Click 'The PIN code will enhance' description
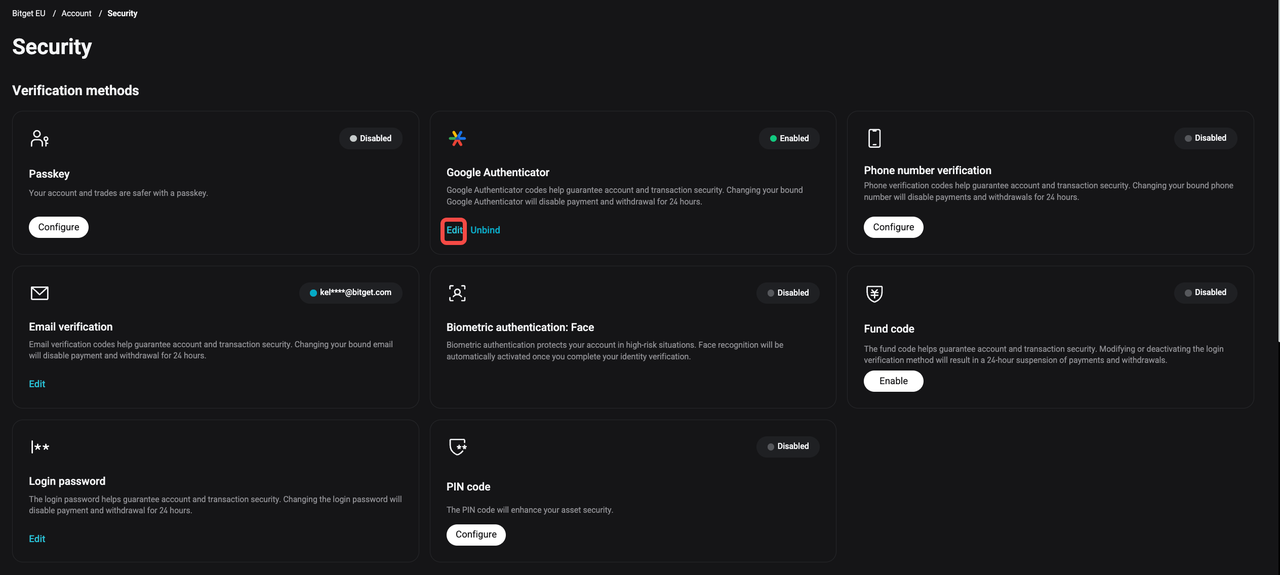 [x=530, y=510]
